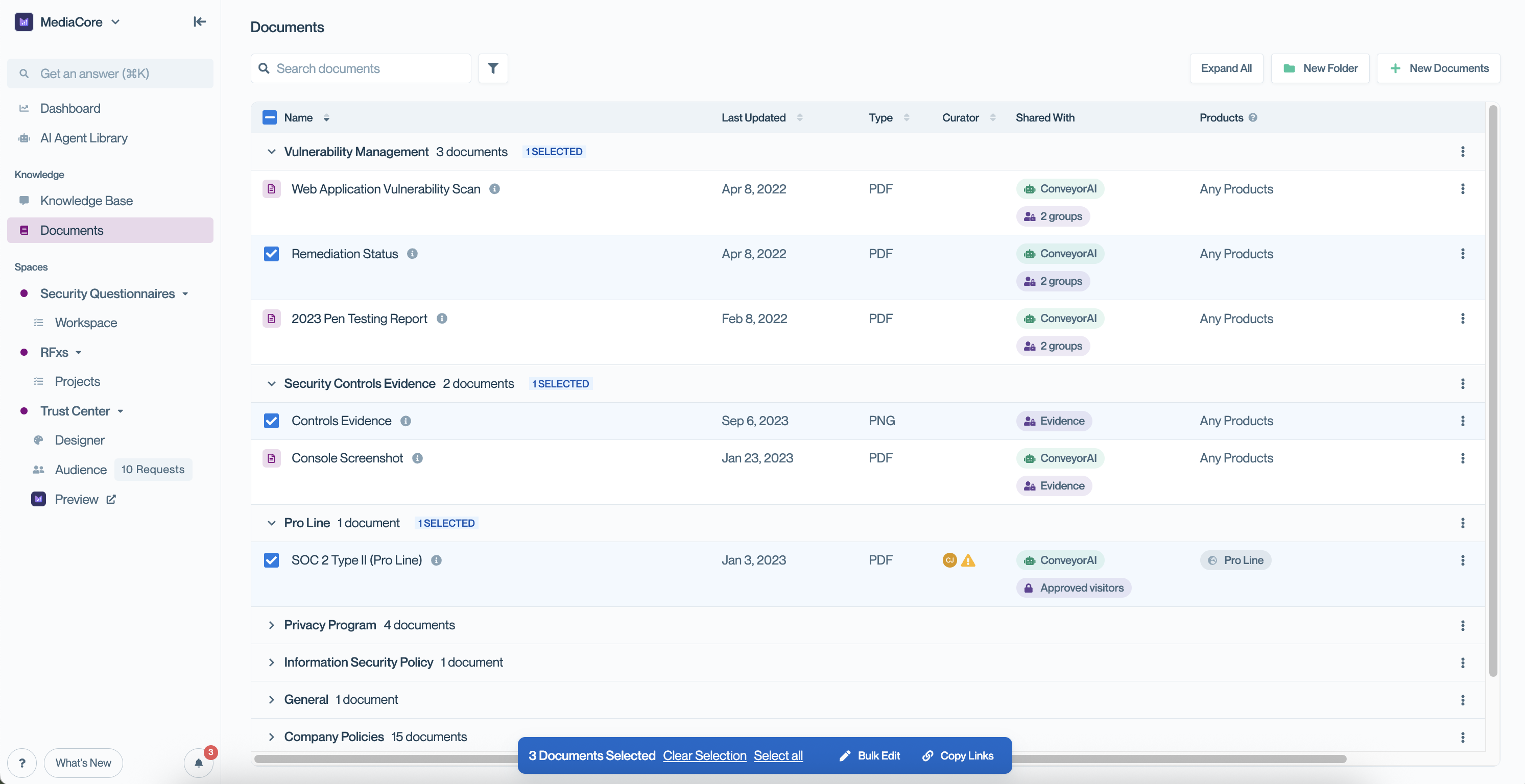
Task: Click info icon beside Remediation Status
Action: click(412, 254)
